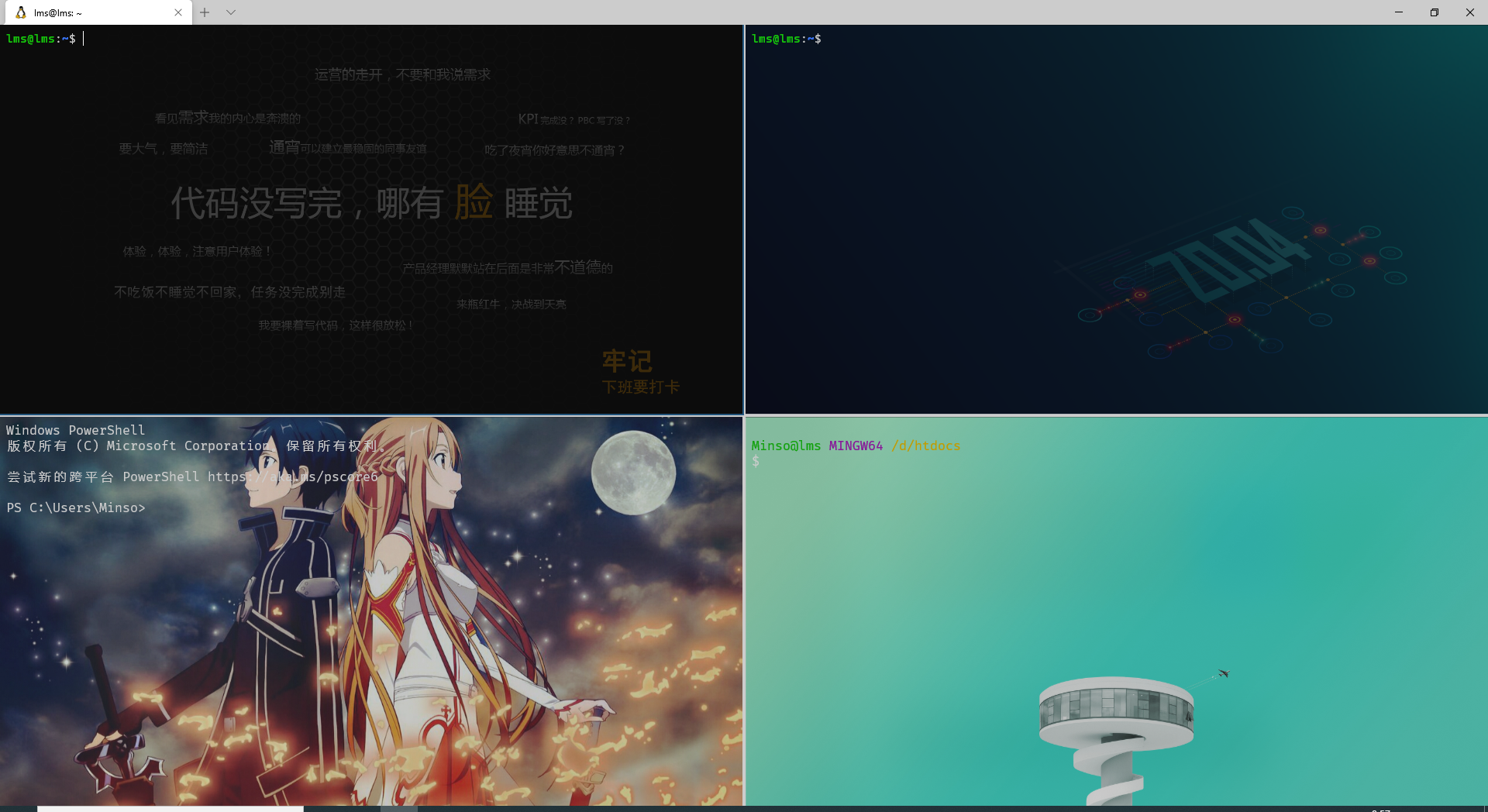
Task: Click the $ prompt in Git Bash pane
Action: [x=756, y=461]
